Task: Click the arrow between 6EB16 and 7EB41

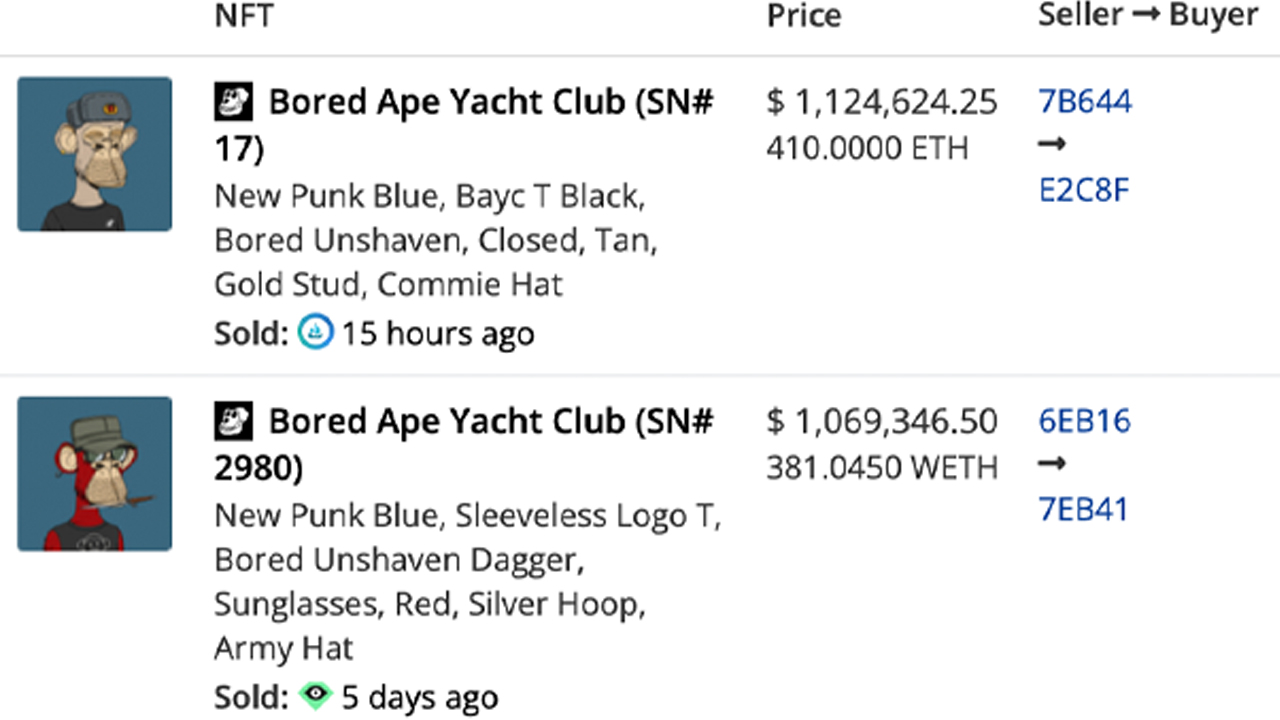Action: click(1052, 464)
